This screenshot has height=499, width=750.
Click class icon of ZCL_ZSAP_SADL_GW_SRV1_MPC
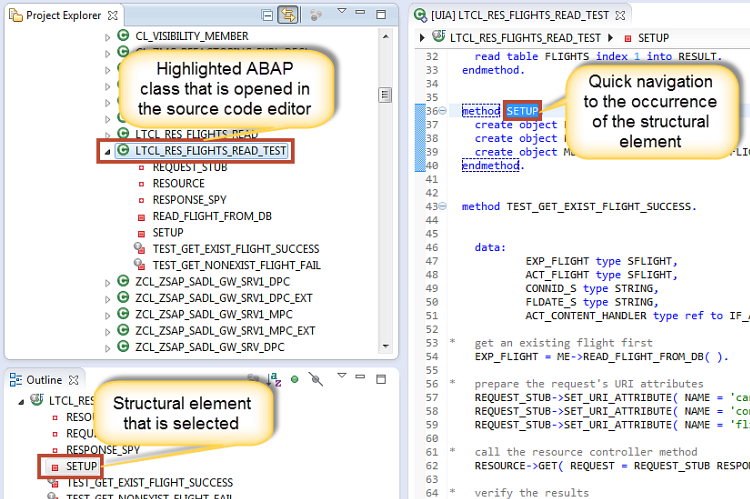pyautogui.click(x=123, y=314)
